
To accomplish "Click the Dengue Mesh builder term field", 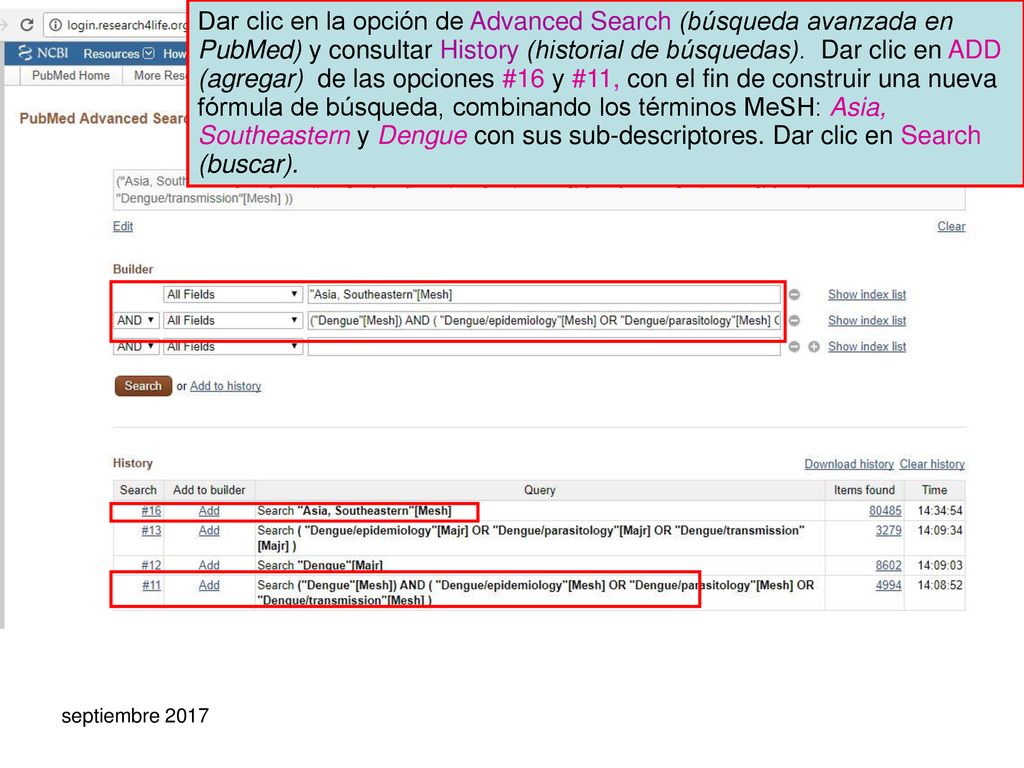I will pyautogui.click(x=544, y=321).
